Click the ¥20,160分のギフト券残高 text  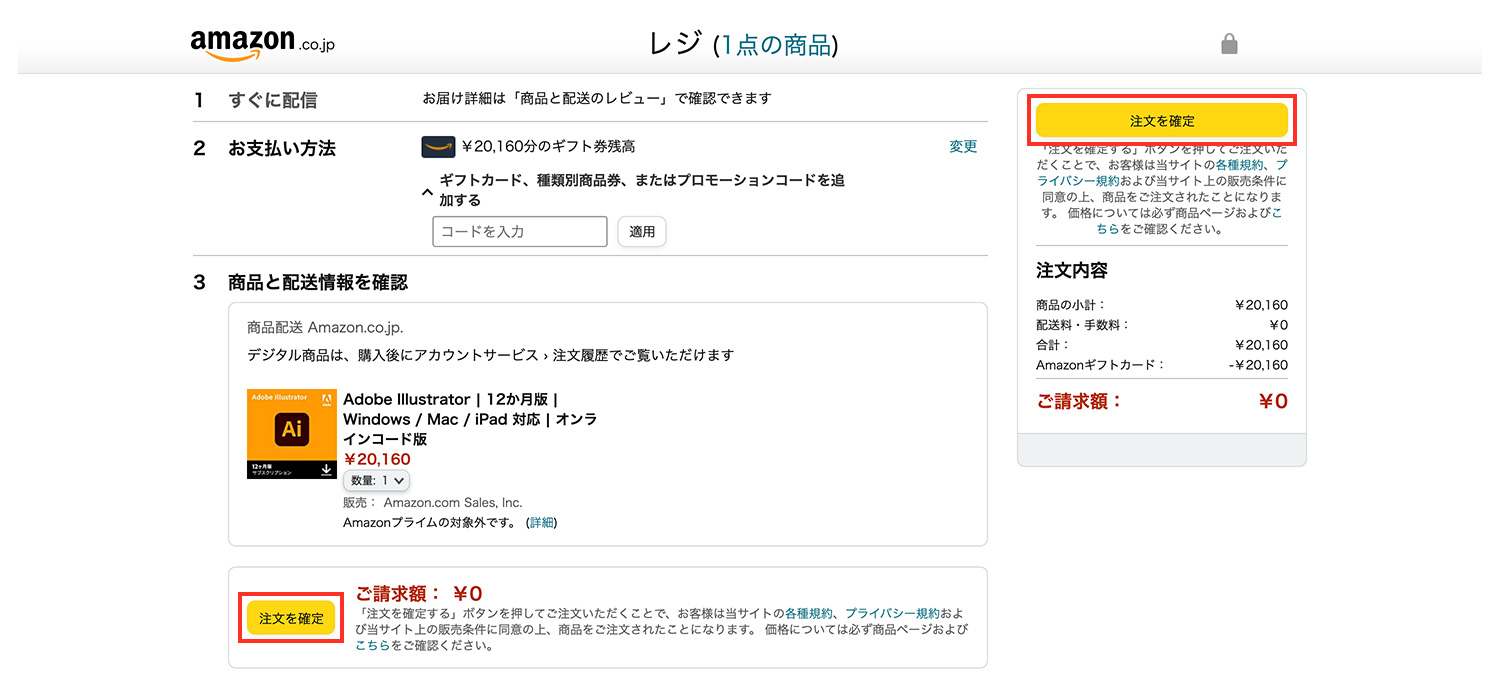coord(548,147)
